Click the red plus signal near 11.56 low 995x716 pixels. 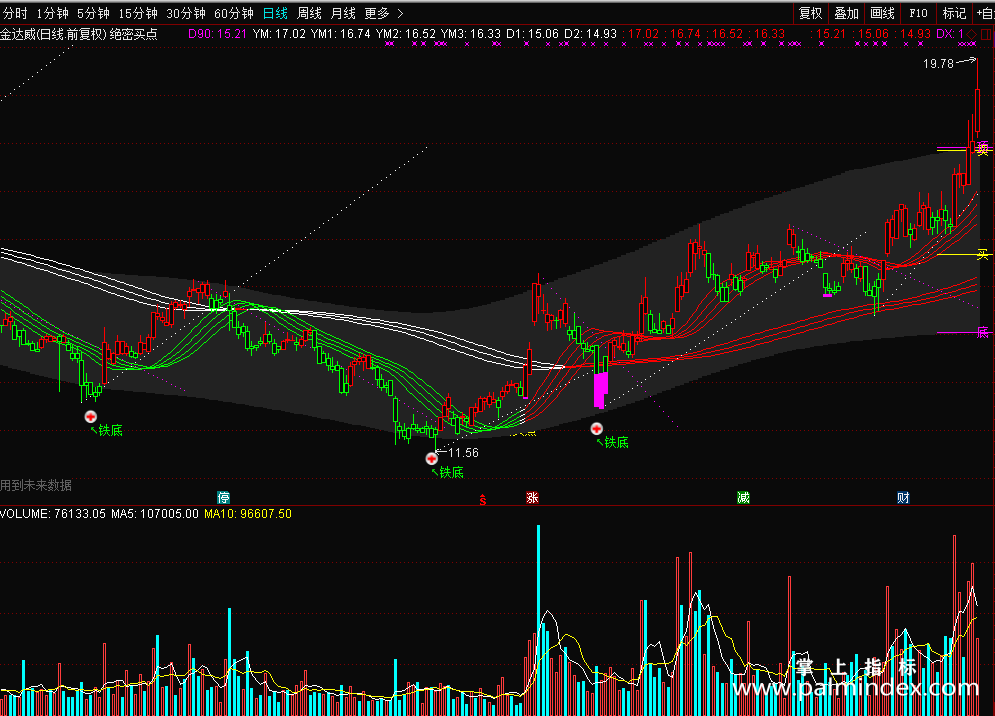(432, 458)
